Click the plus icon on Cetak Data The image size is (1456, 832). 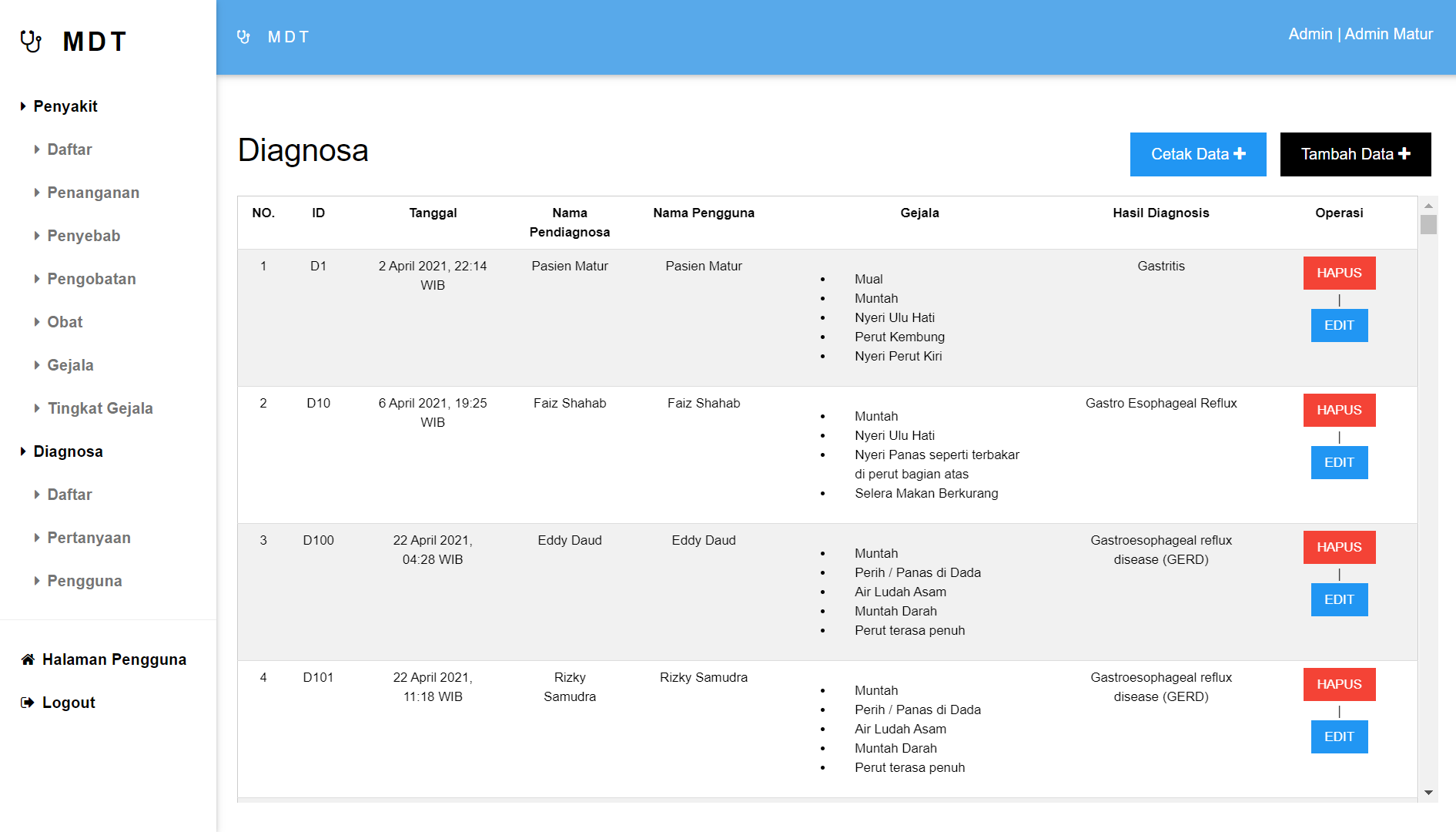click(x=1240, y=154)
